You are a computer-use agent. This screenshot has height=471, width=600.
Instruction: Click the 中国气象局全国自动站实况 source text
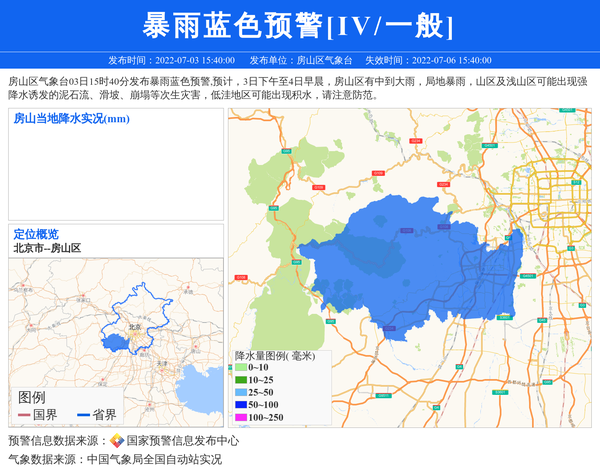154,460
